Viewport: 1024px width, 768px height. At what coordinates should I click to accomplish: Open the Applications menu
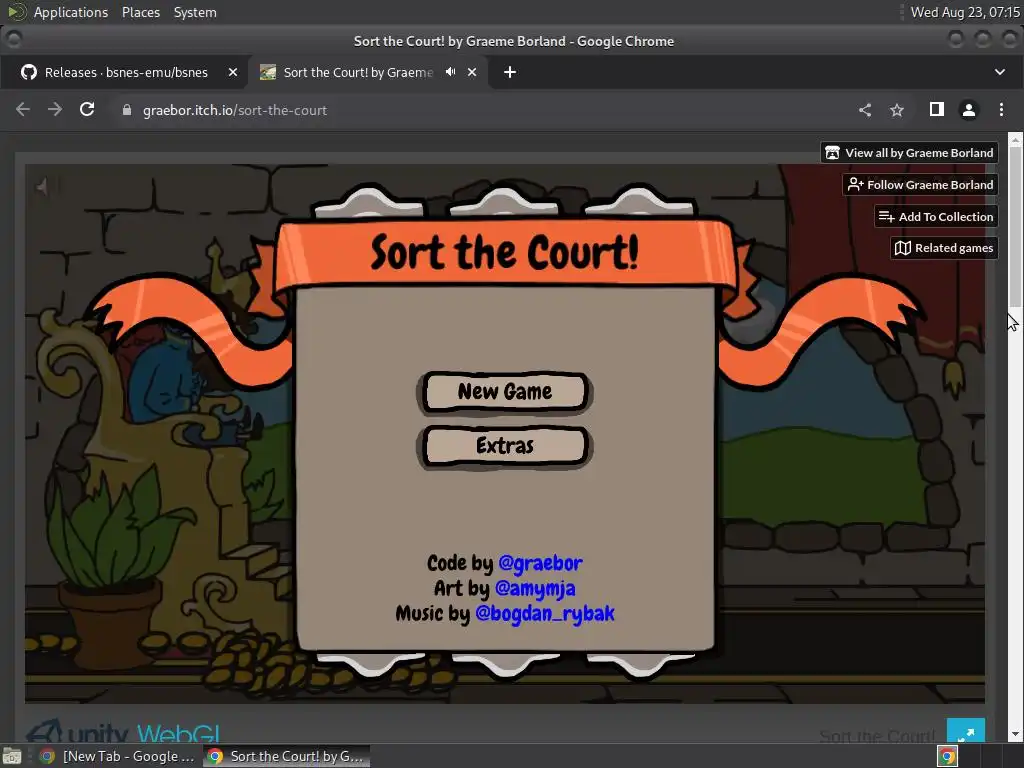pyautogui.click(x=71, y=12)
